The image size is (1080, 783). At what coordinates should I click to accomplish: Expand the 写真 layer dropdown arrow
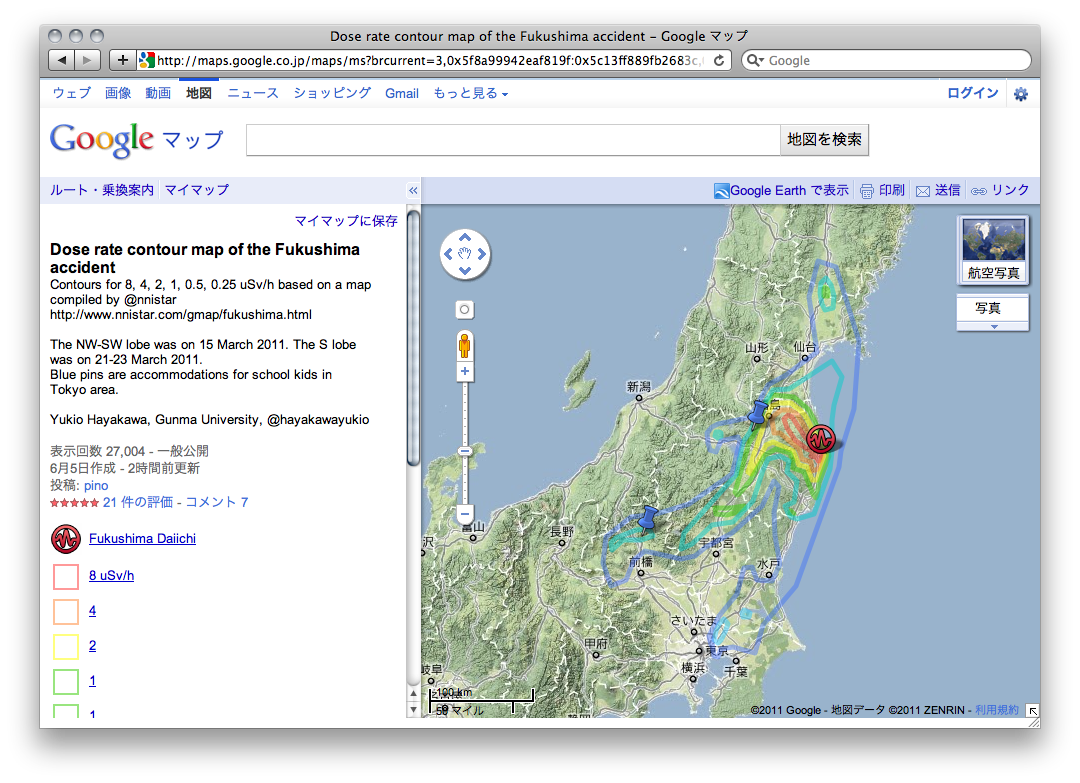click(991, 327)
